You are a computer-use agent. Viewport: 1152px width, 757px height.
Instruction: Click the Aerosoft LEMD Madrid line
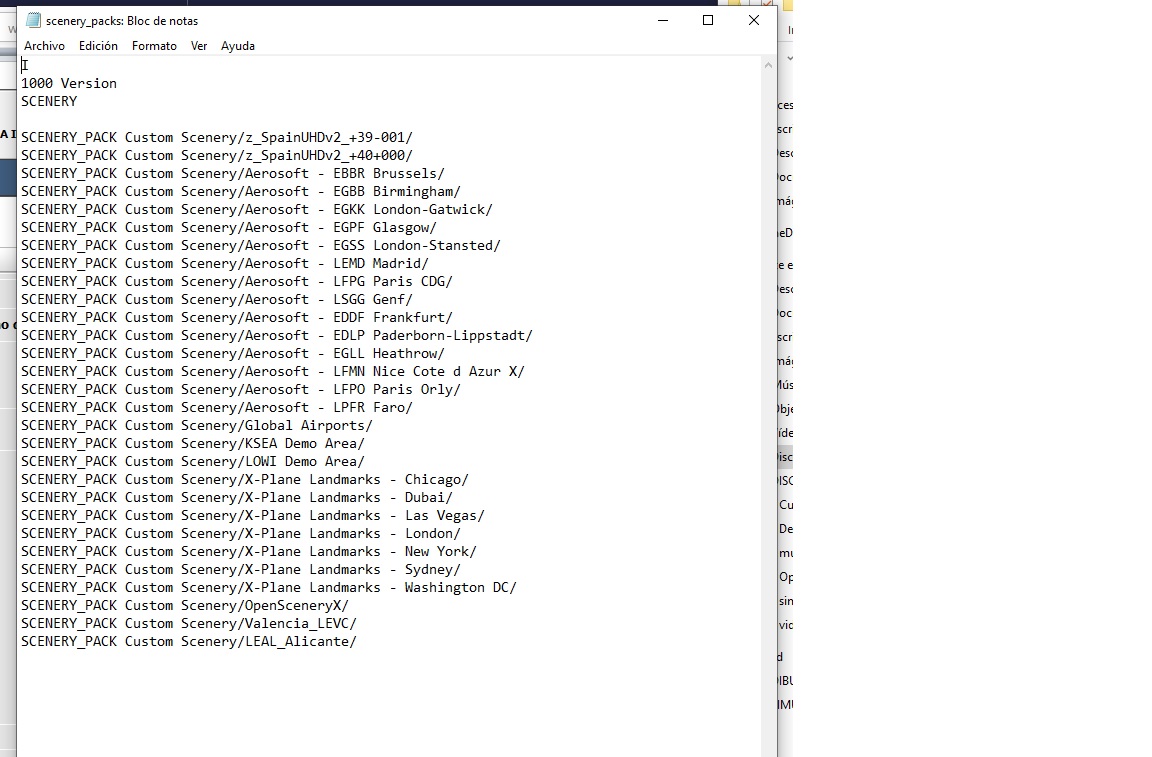click(225, 264)
